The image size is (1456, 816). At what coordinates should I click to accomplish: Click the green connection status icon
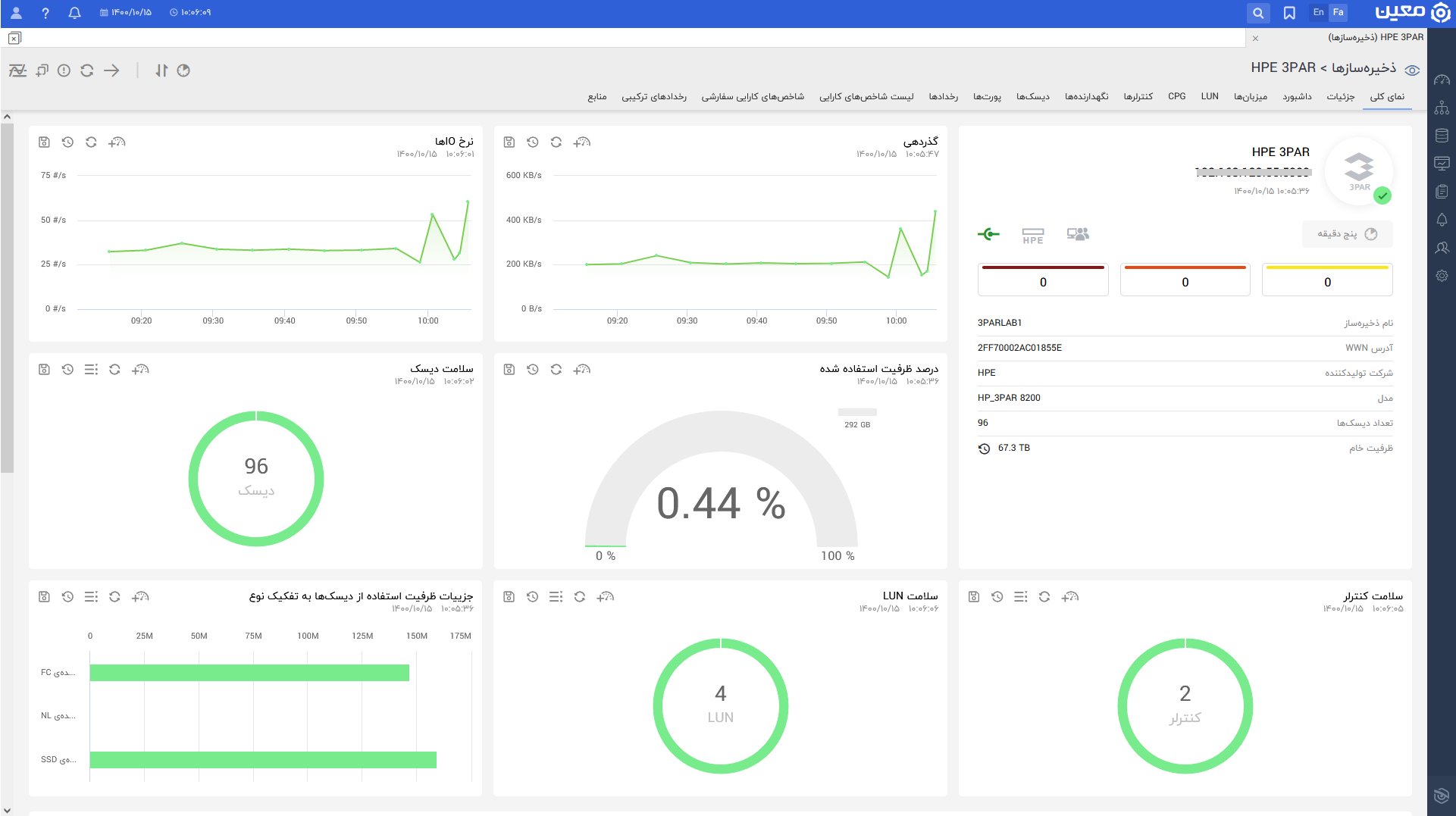pos(988,234)
